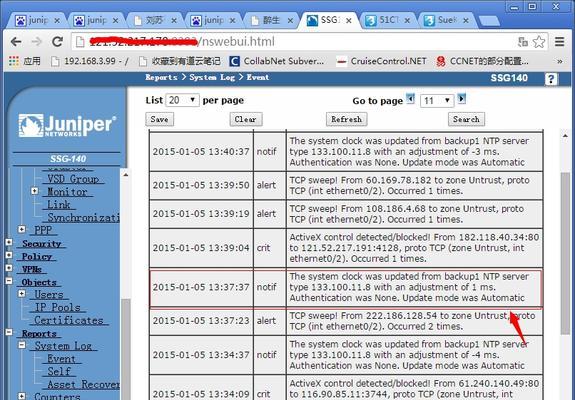The image size is (575, 400).
Task: Expand the Security tree node
Action: 9,242
